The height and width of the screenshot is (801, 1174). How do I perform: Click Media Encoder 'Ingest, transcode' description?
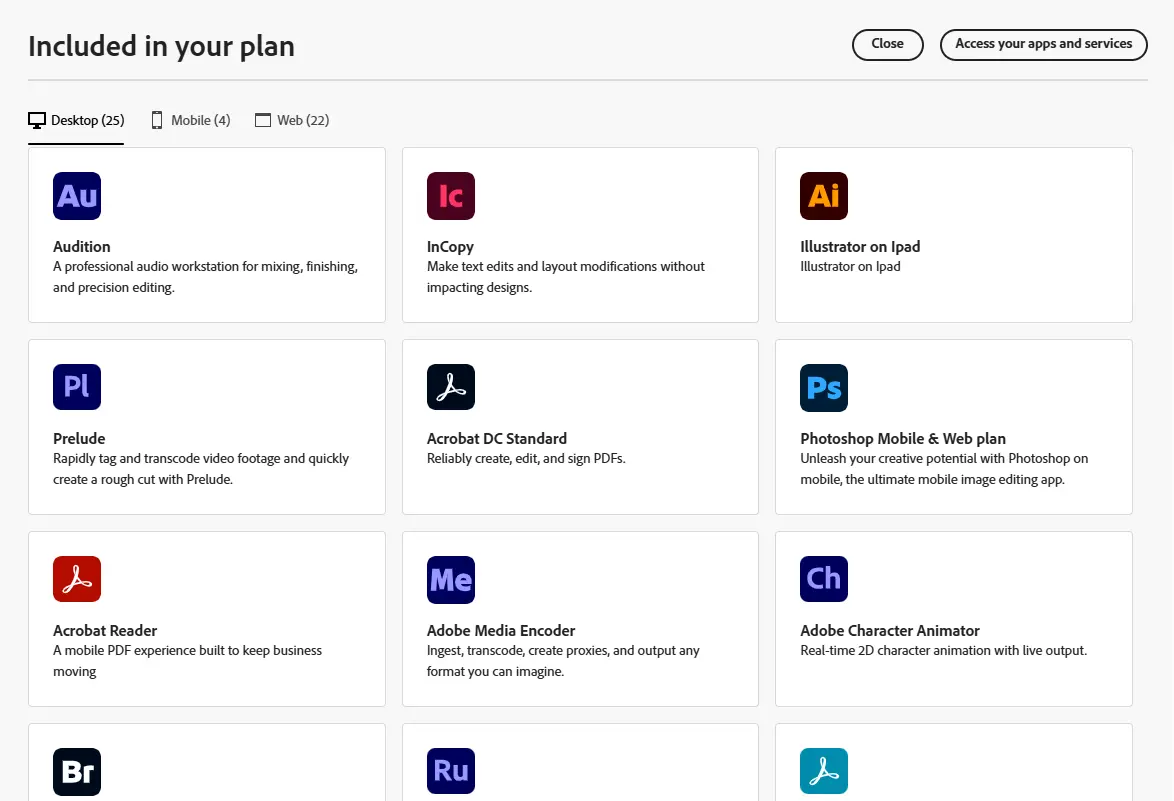tap(563, 661)
